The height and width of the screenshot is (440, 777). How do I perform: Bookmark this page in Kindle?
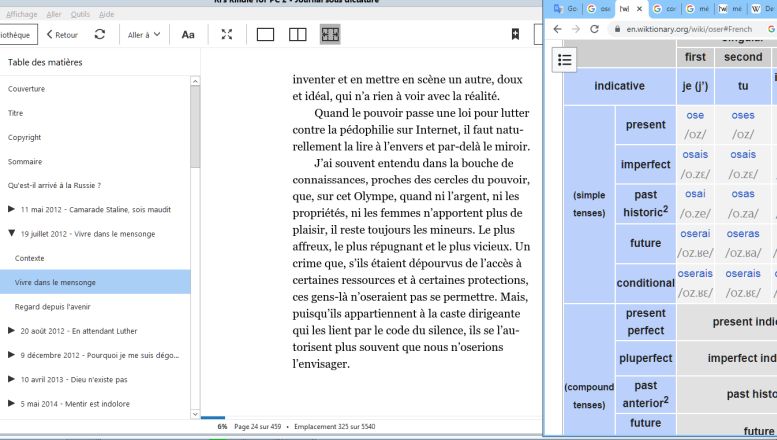pos(515,34)
